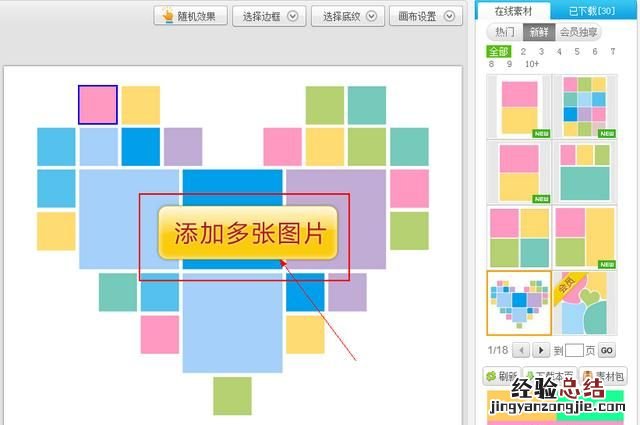Open the 画布设置 canvas settings dropdown
The image size is (640, 425).
tap(426, 16)
